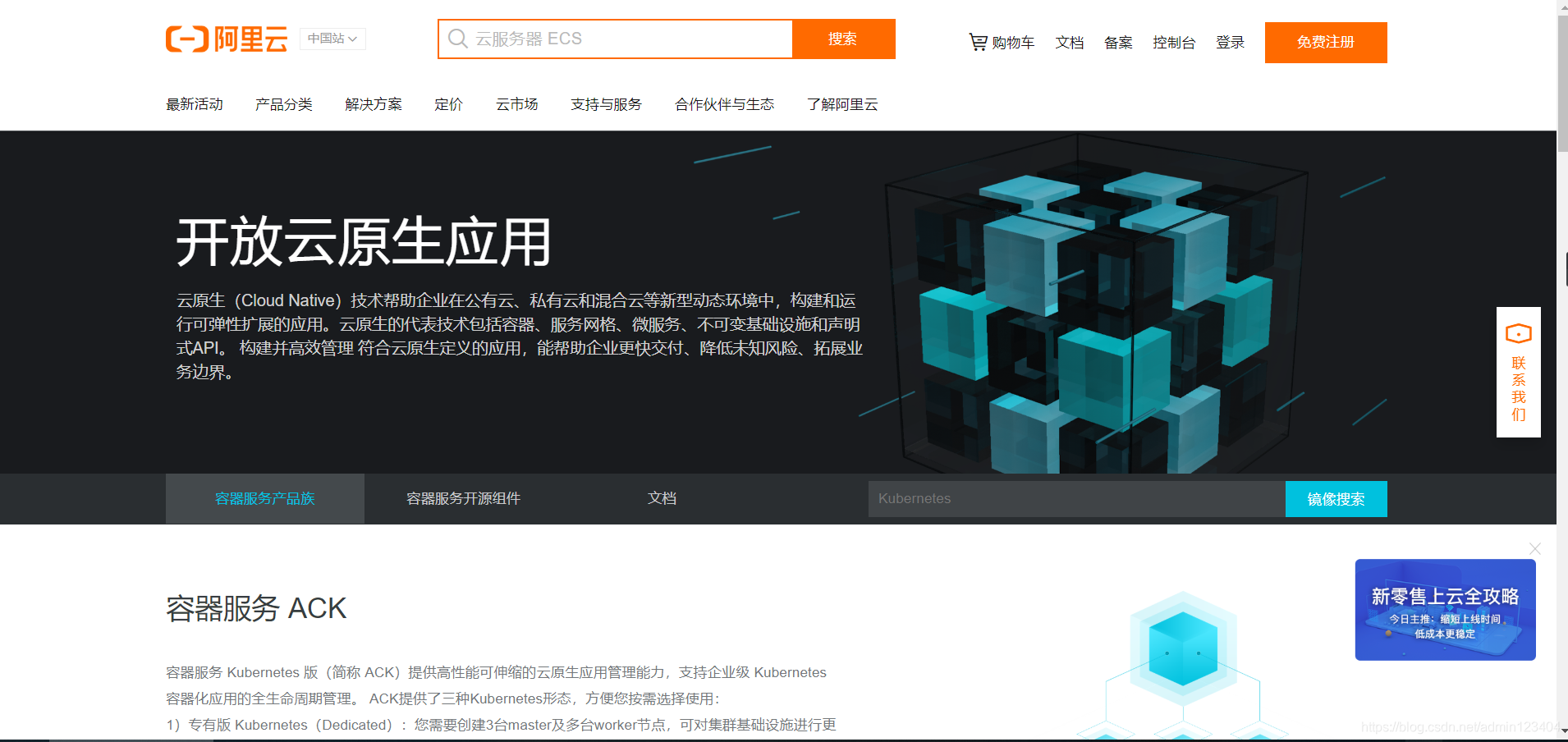Focus the Kubernetes image search field
This screenshot has height=742, width=1568.
coord(1076,499)
